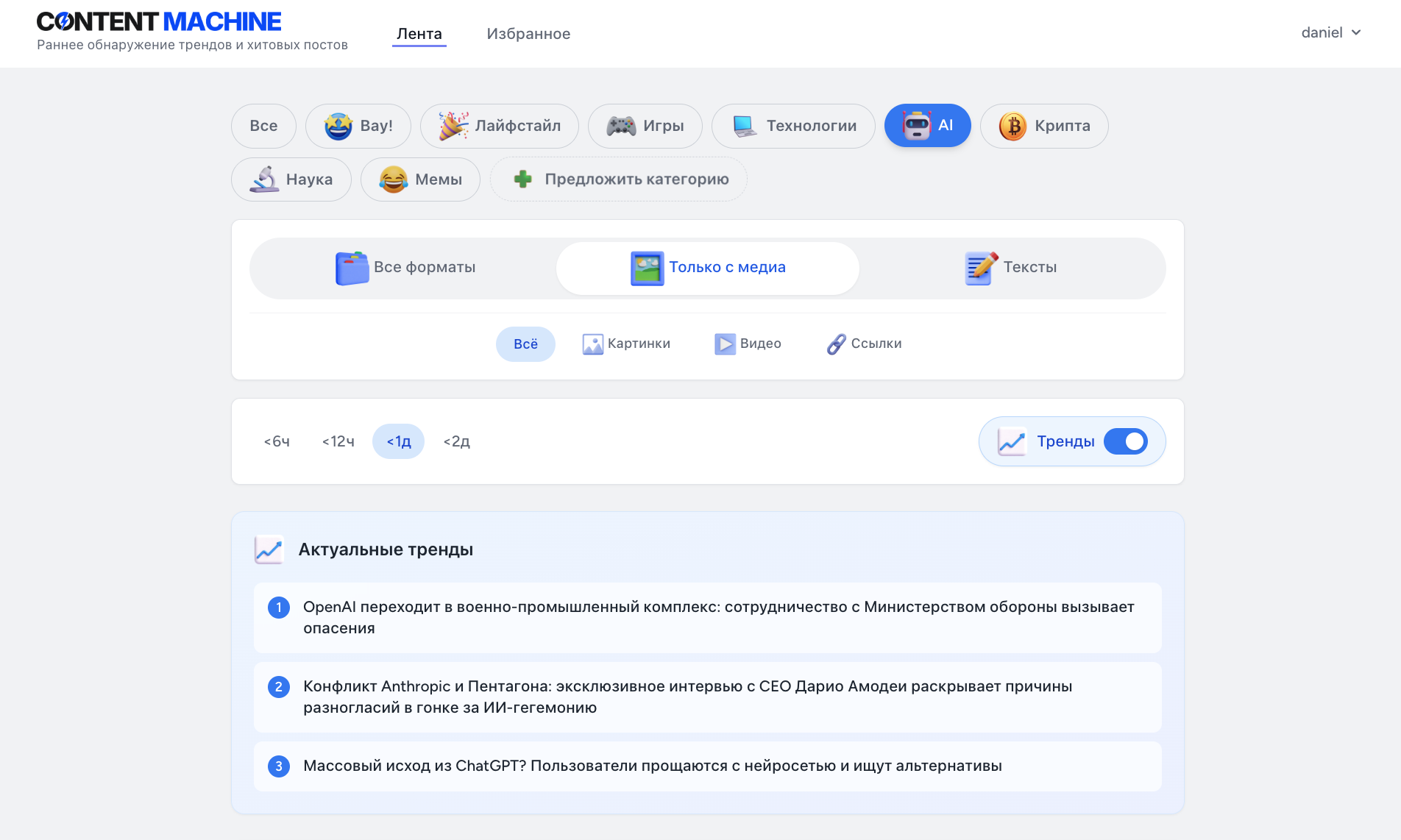This screenshot has width=1401, height=840.
Task: Activate the <2д time filter
Action: point(456,441)
